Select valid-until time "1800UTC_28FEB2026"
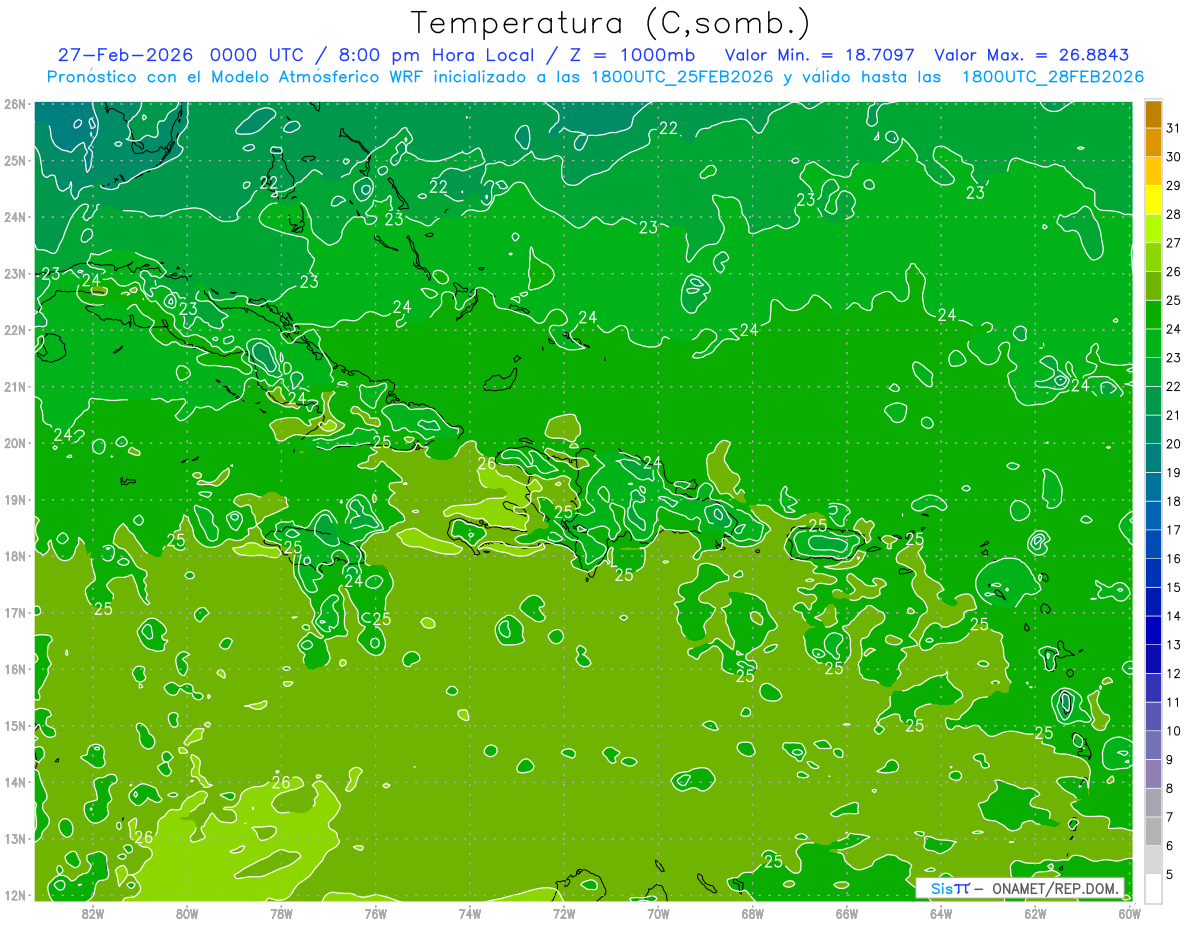The image size is (1200, 927). coord(1053,77)
